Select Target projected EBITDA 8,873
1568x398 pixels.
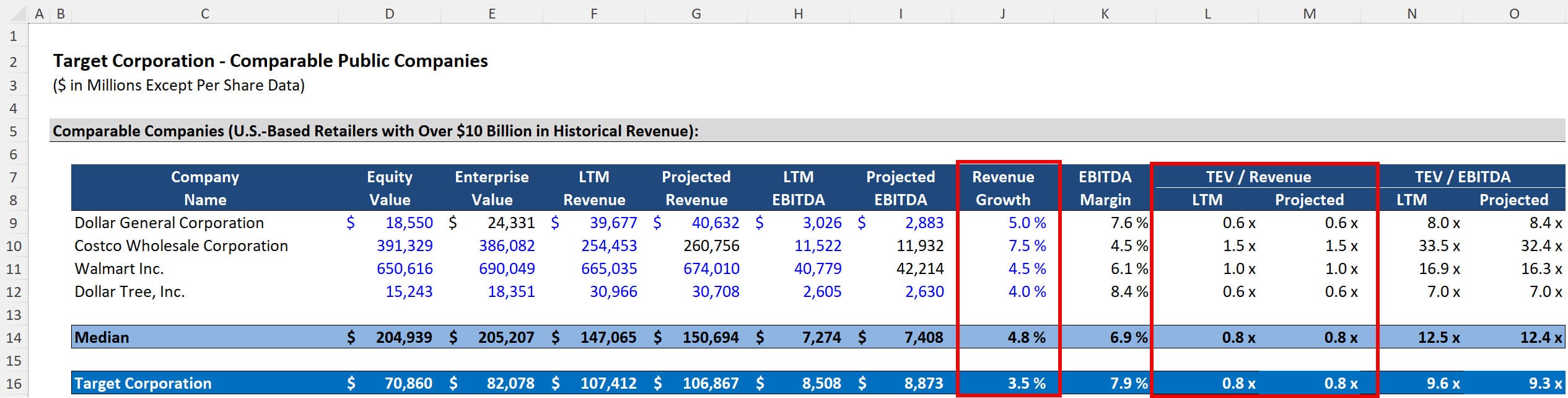[x=923, y=384]
